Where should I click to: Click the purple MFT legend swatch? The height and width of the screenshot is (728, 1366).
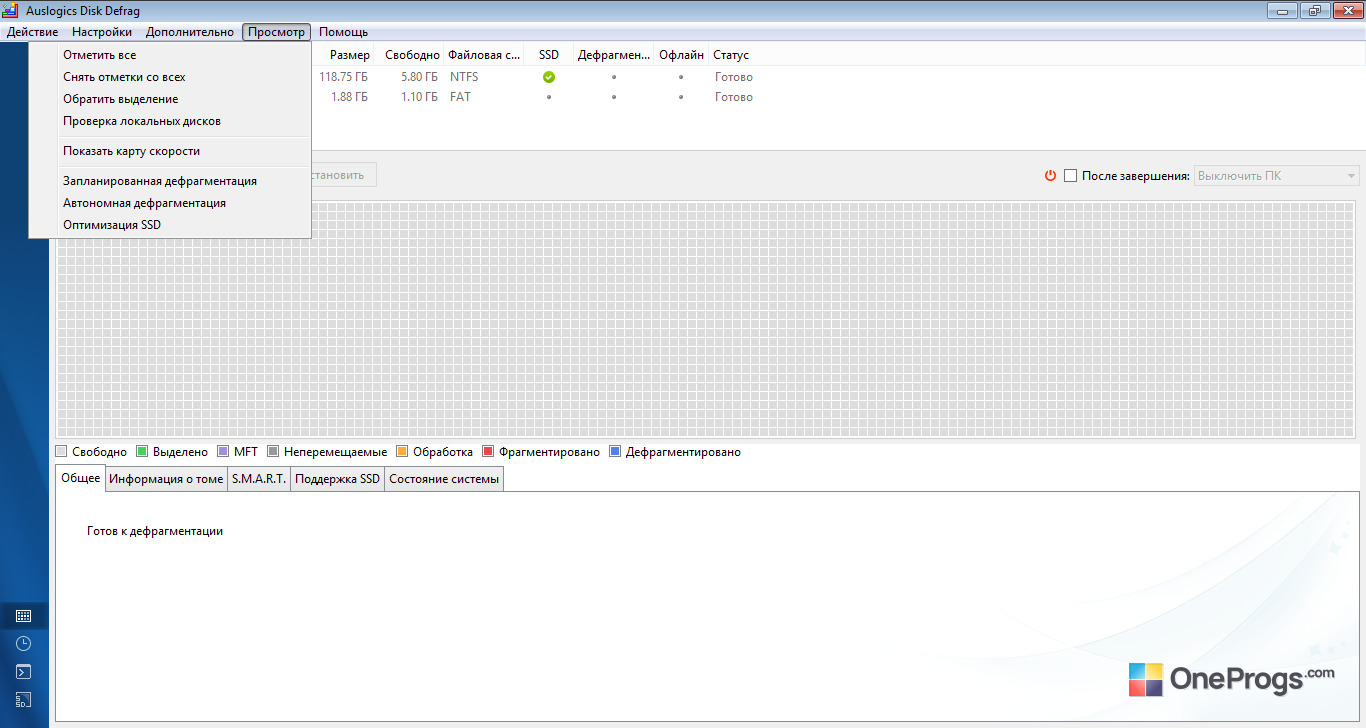(x=223, y=452)
